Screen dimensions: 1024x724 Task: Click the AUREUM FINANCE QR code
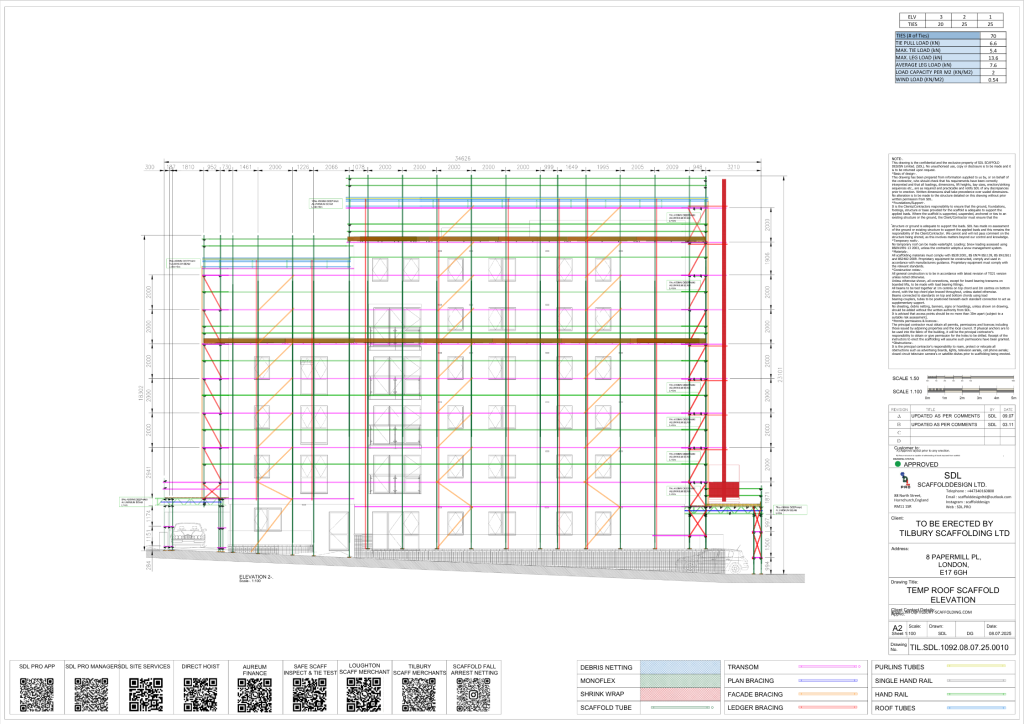pyautogui.click(x=255, y=694)
